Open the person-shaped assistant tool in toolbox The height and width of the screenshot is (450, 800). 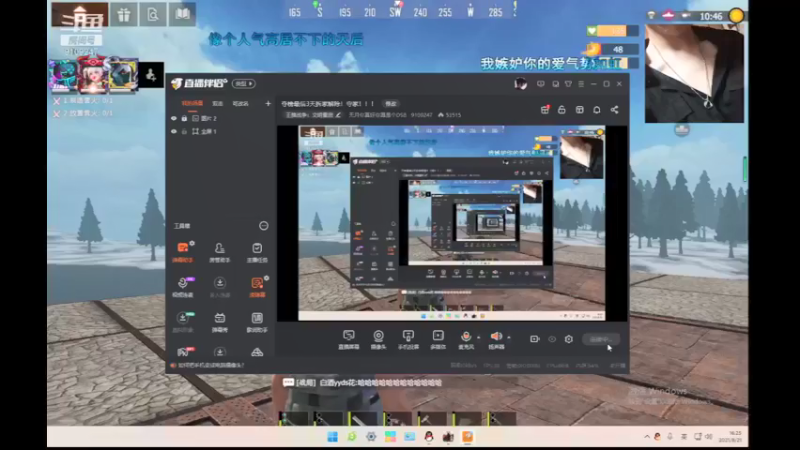(x=220, y=252)
